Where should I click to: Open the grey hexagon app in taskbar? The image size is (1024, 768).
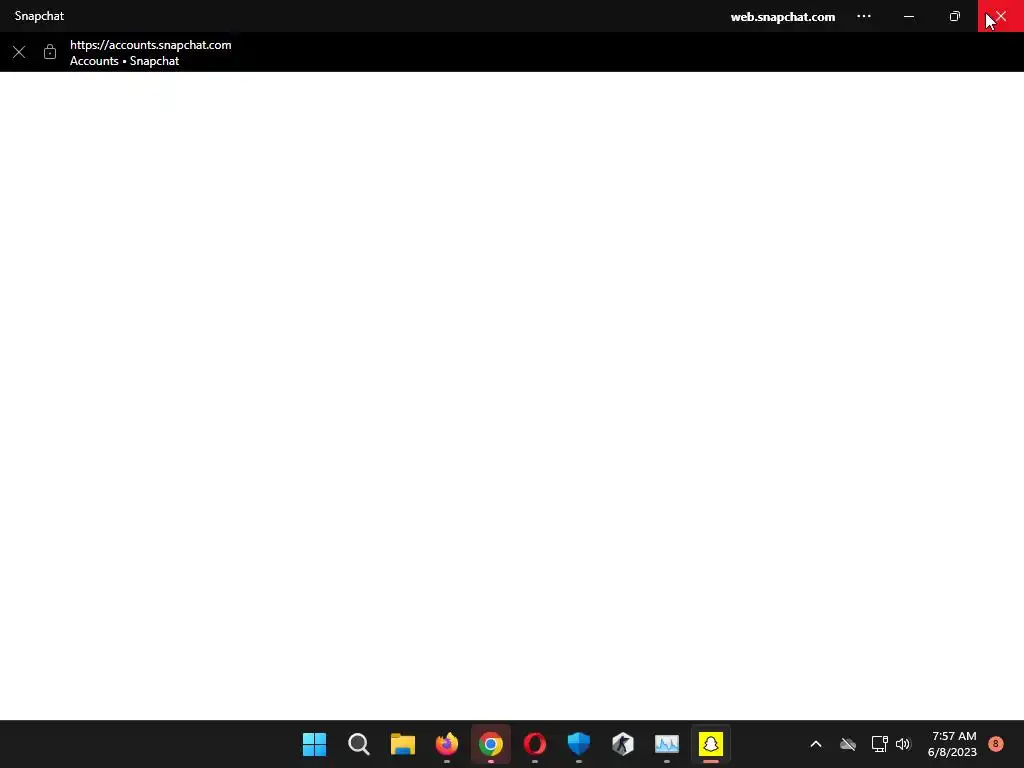point(623,744)
